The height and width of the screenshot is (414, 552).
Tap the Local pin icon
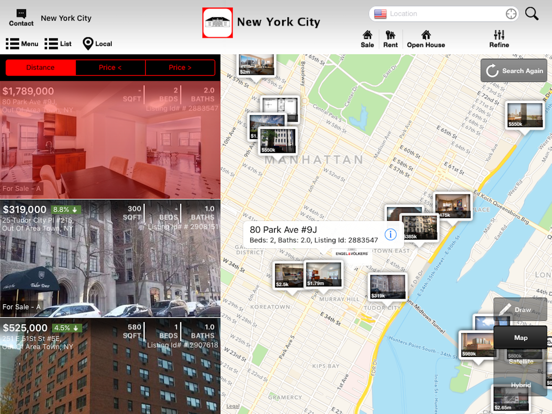[x=98, y=44]
